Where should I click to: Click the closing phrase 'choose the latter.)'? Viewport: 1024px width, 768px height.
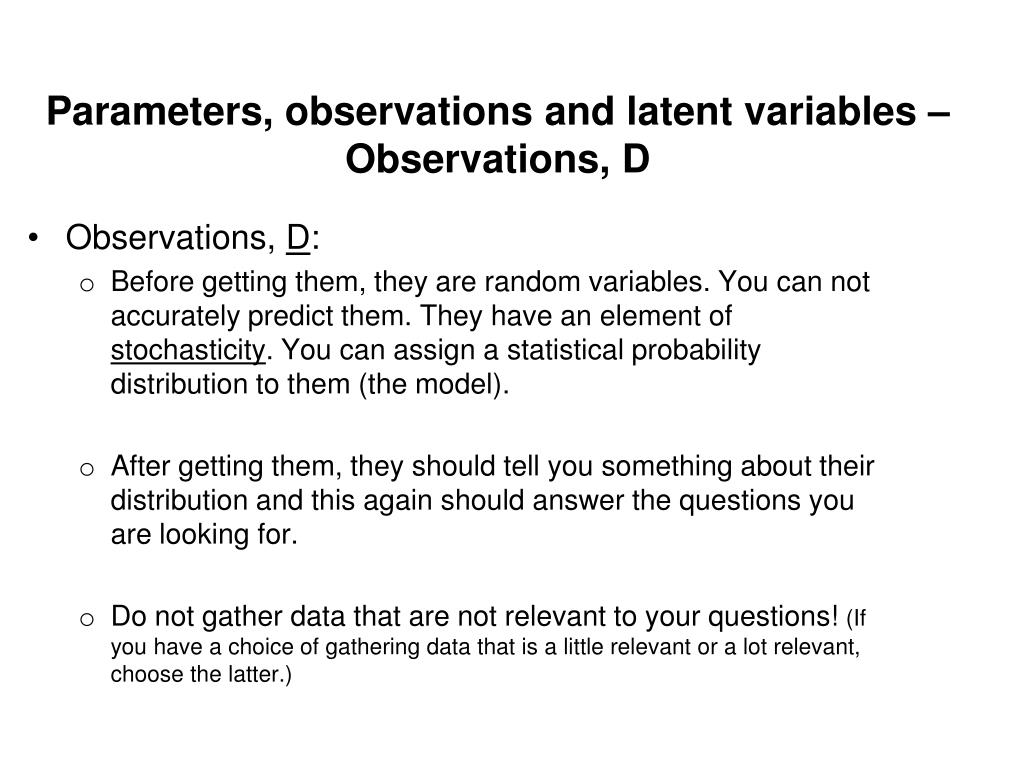(x=201, y=675)
